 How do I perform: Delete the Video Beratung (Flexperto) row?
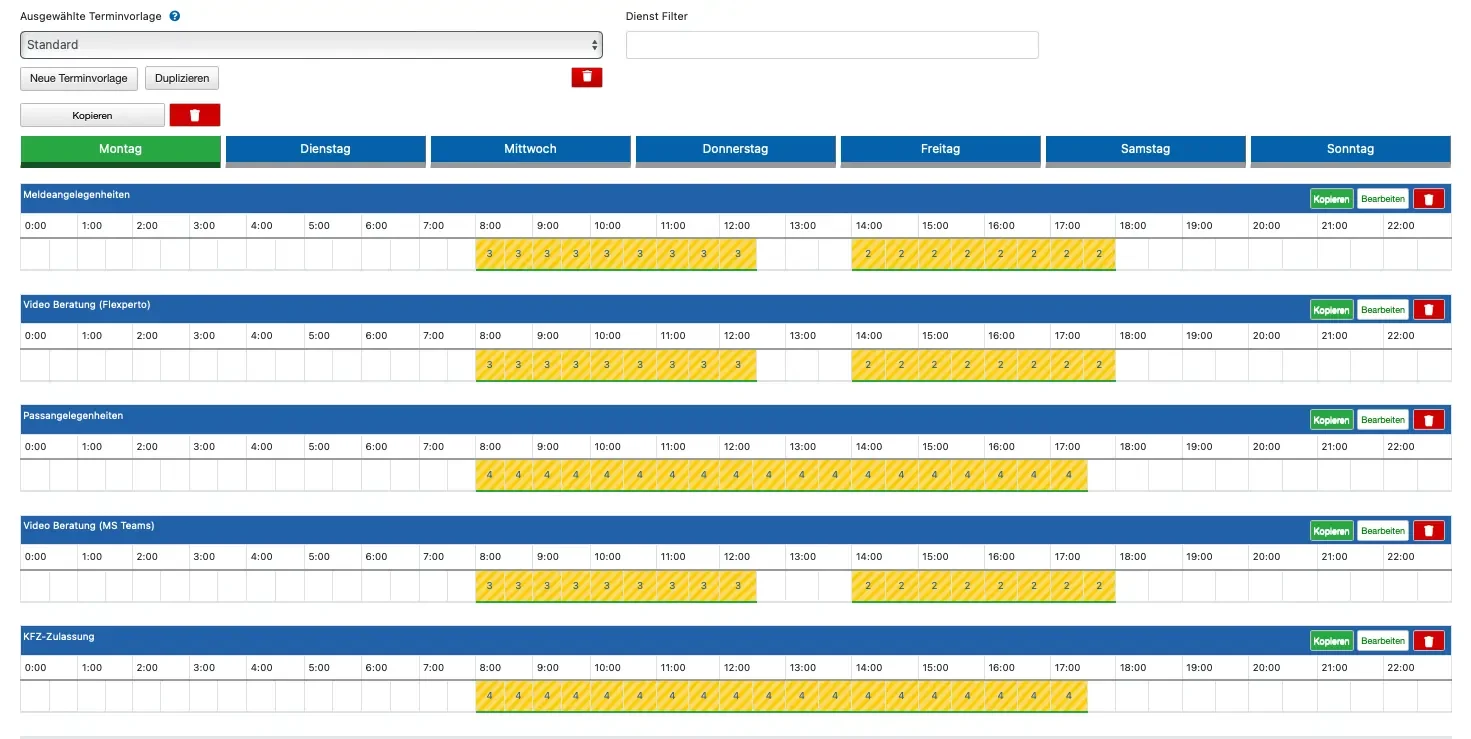click(1428, 310)
